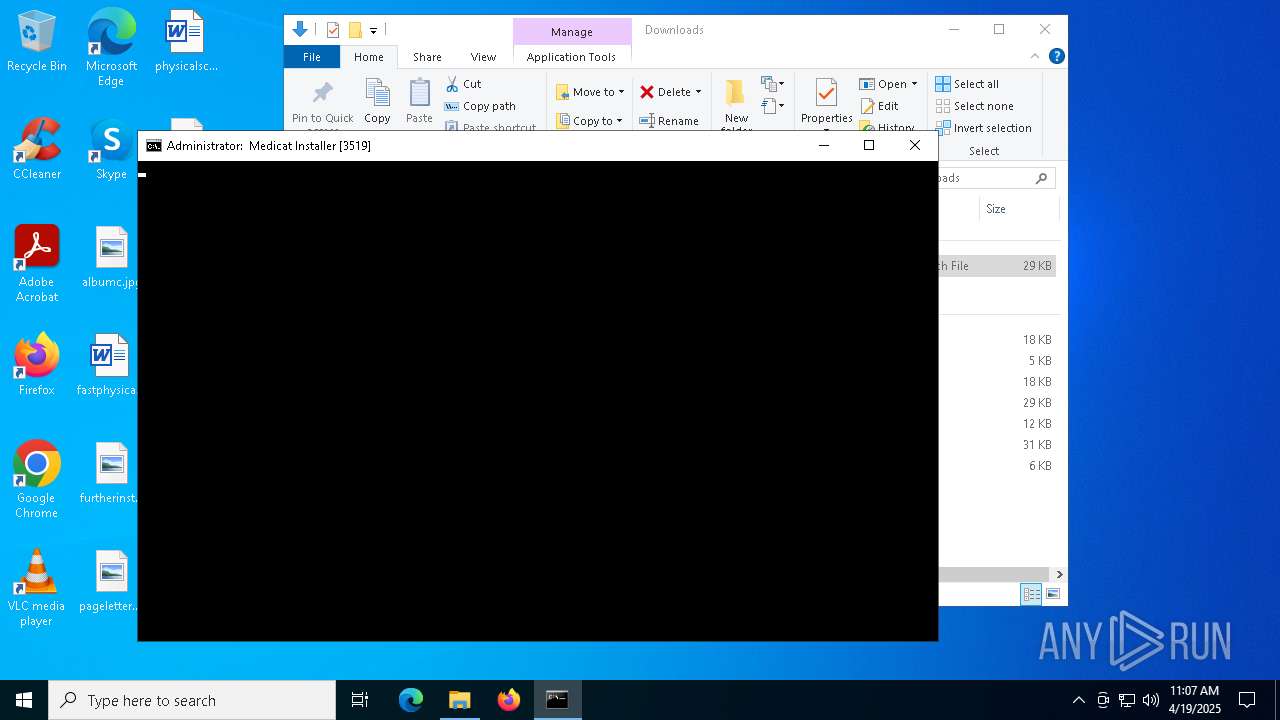Launch Microsoft Edge from the desktop

click(x=111, y=48)
